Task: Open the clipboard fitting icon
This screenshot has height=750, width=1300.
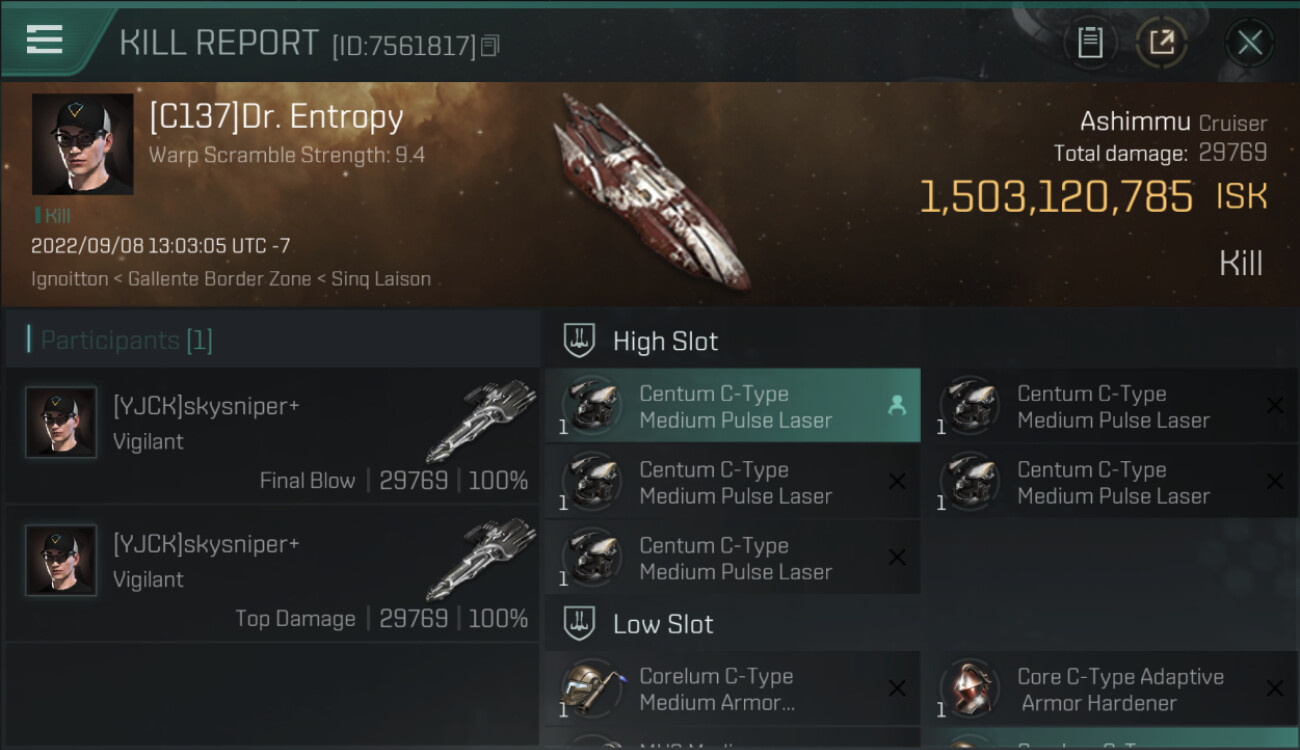Action: click(x=1090, y=43)
